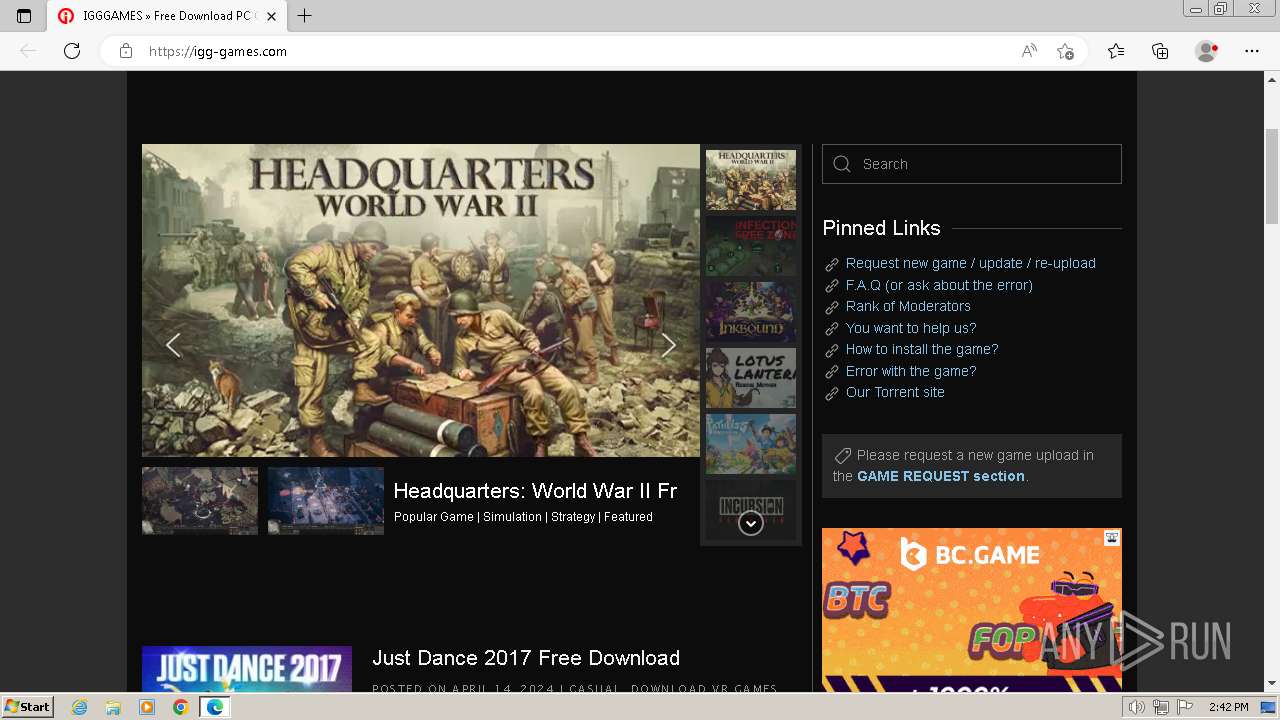Open Rank of Moderators link

click(x=908, y=306)
